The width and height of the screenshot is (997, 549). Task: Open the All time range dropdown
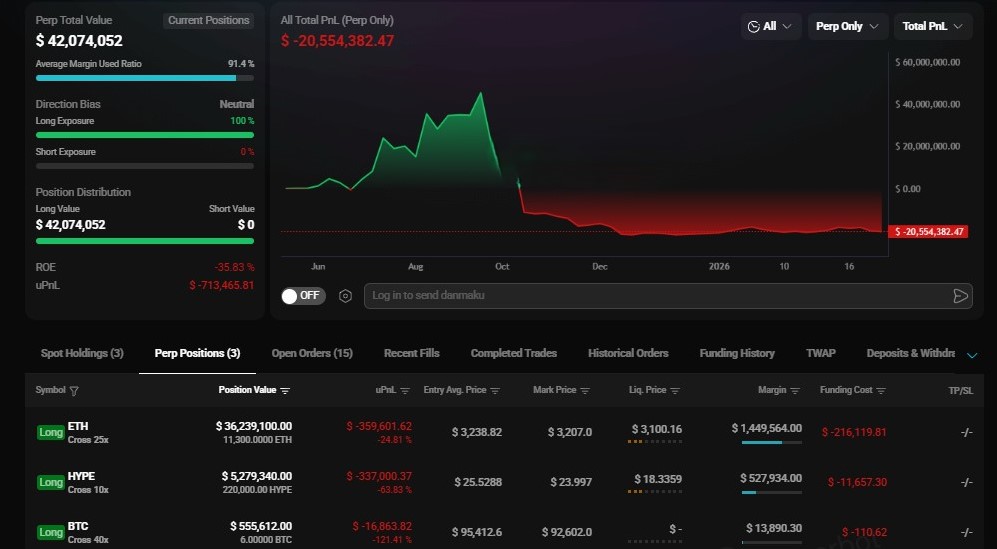pos(770,26)
